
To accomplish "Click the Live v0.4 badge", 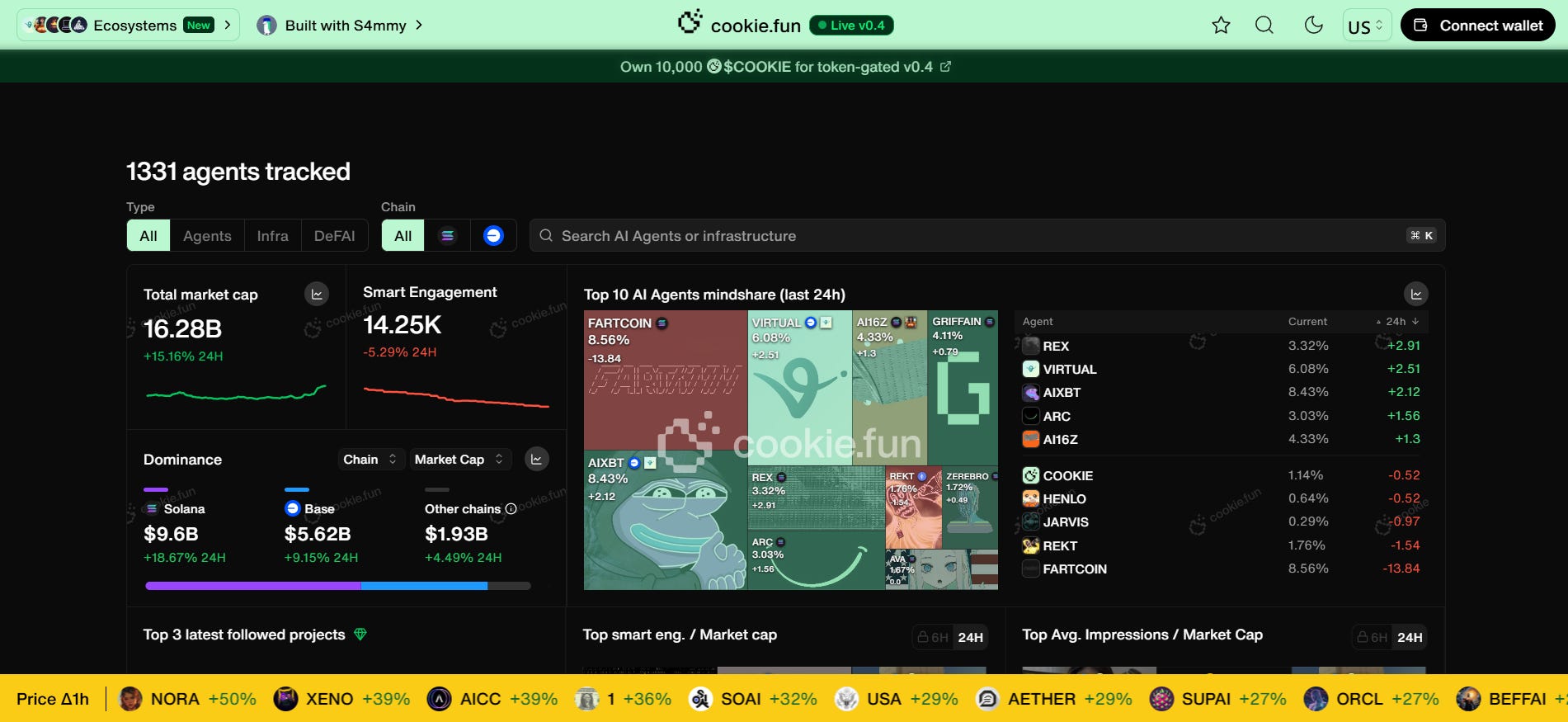I will pyautogui.click(x=851, y=26).
